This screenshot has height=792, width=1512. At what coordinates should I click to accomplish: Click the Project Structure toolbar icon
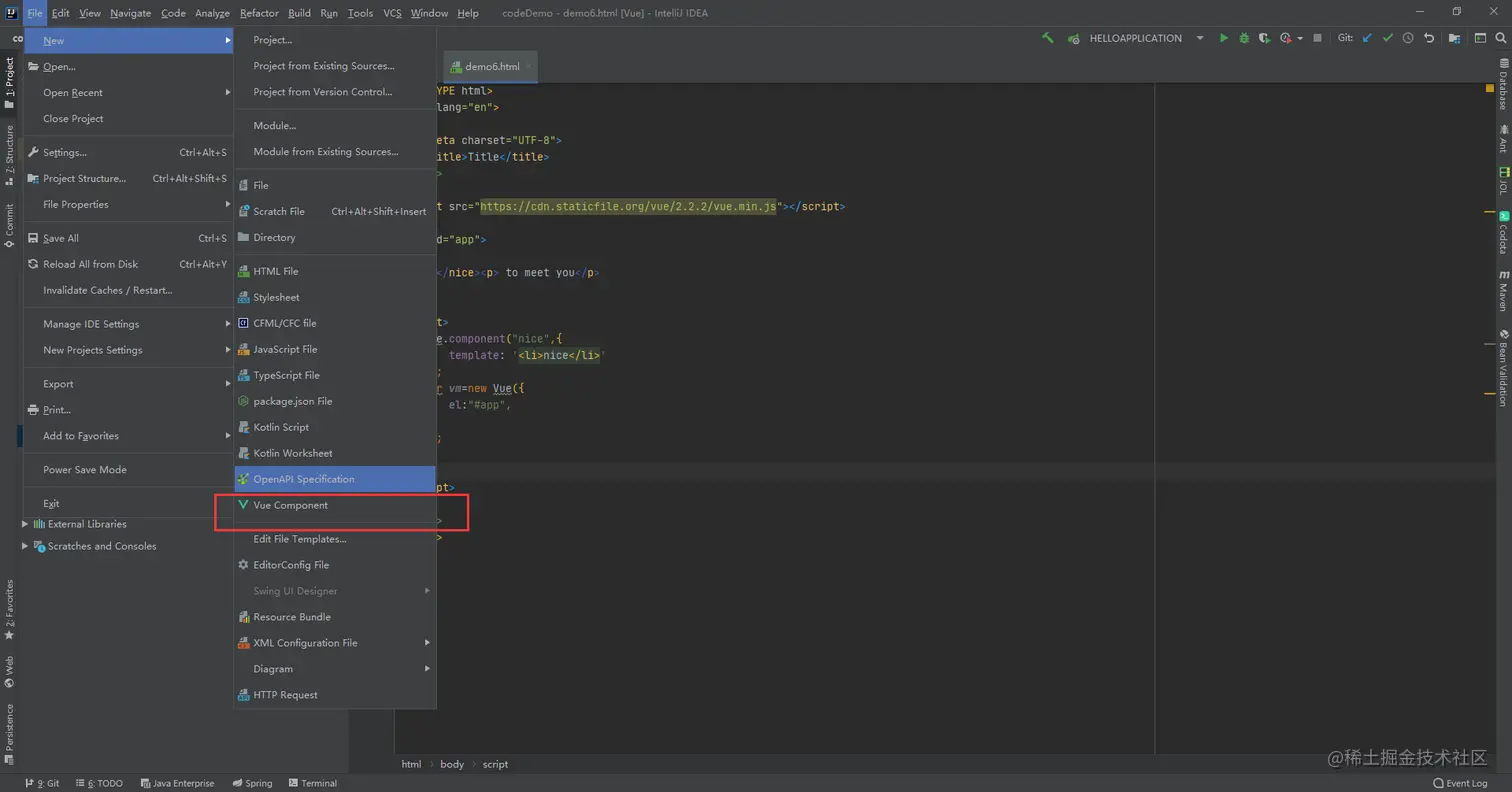tap(1454, 38)
